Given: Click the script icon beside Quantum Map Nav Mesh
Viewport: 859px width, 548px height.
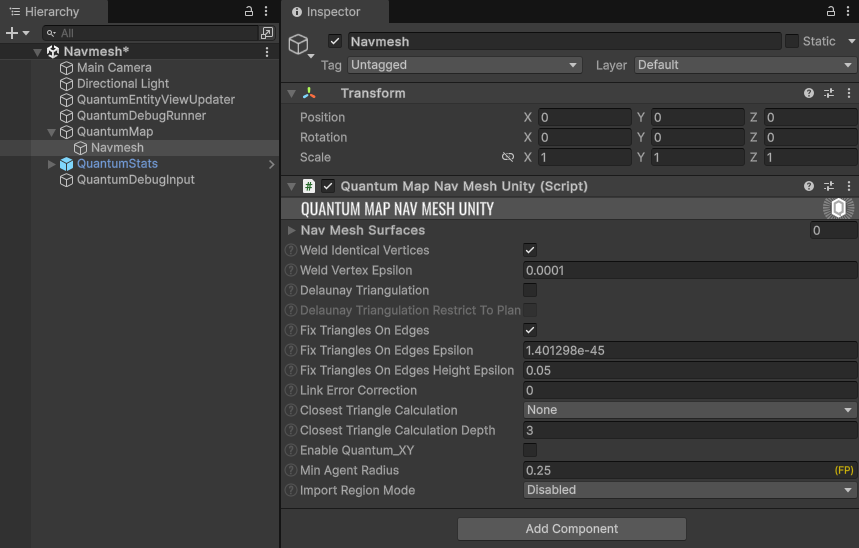Looking at the screenshot, I should 309,186.
